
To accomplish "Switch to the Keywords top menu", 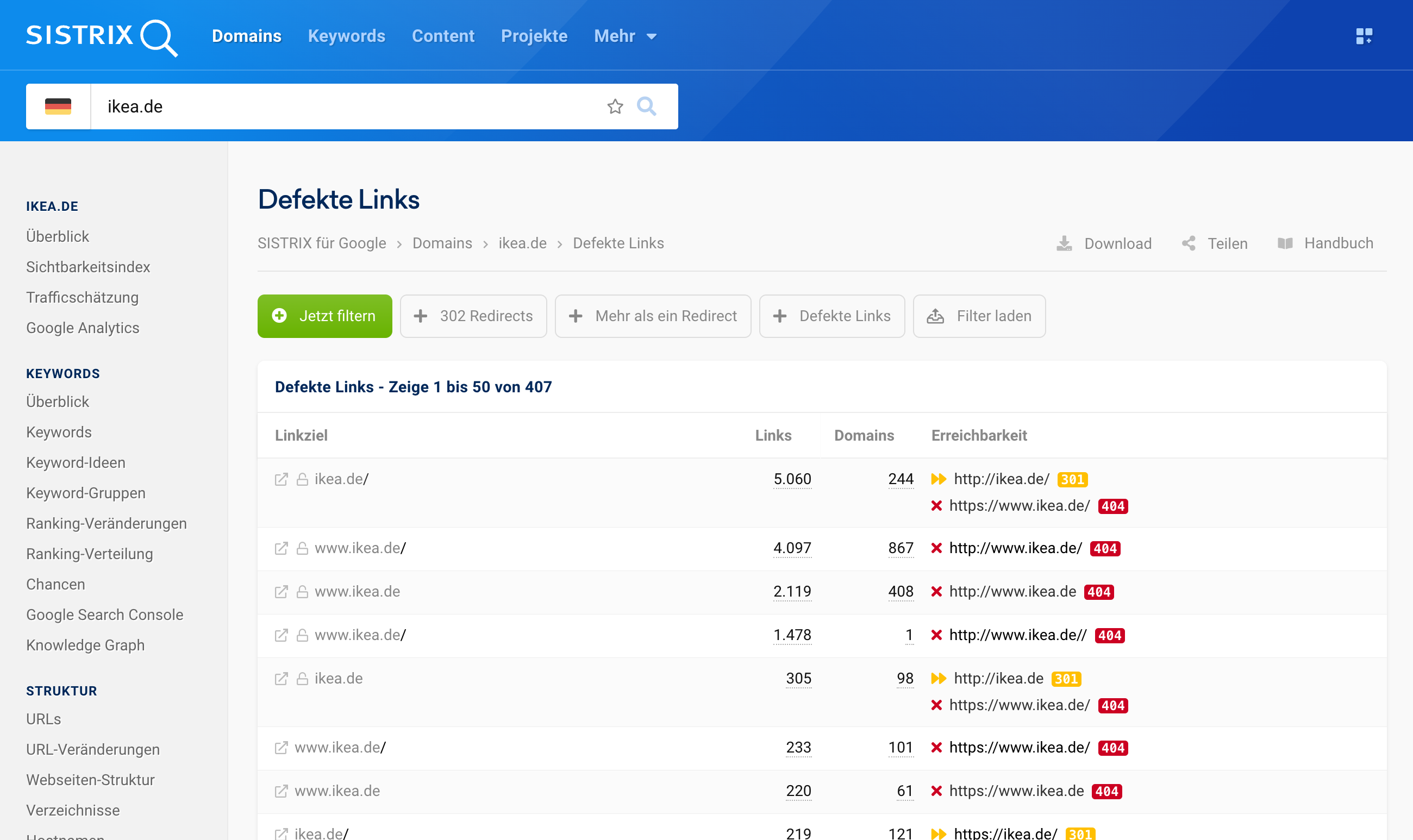I will 347,36.
